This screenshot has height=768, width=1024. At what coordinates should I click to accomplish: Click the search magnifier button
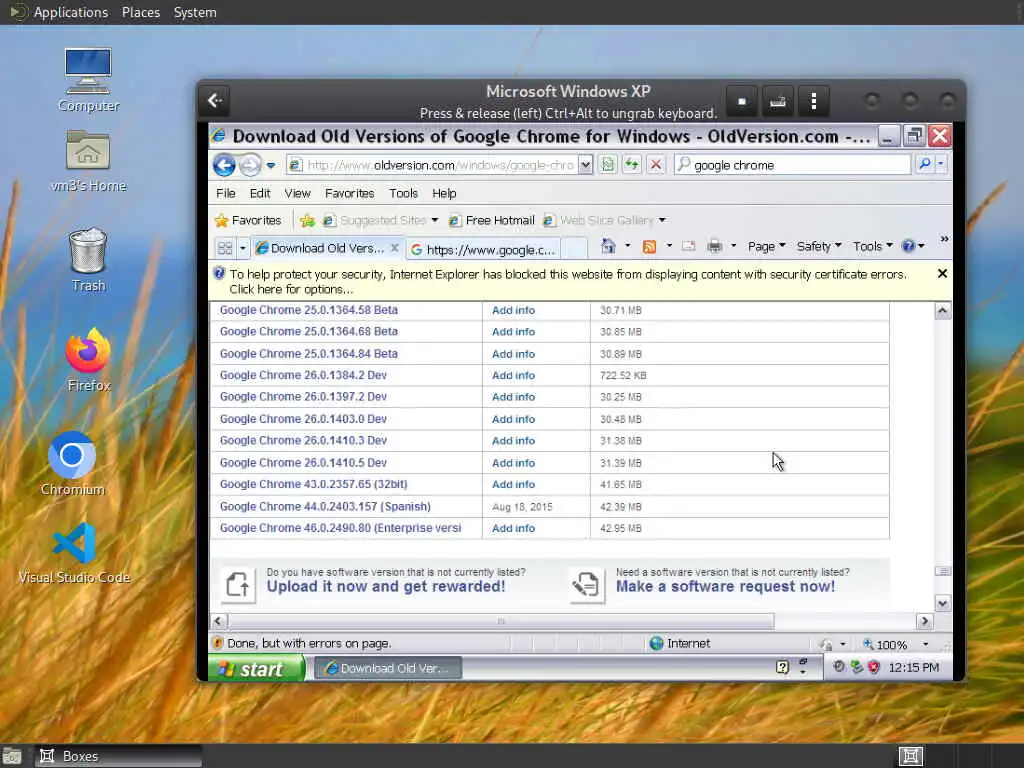point(925,164)
